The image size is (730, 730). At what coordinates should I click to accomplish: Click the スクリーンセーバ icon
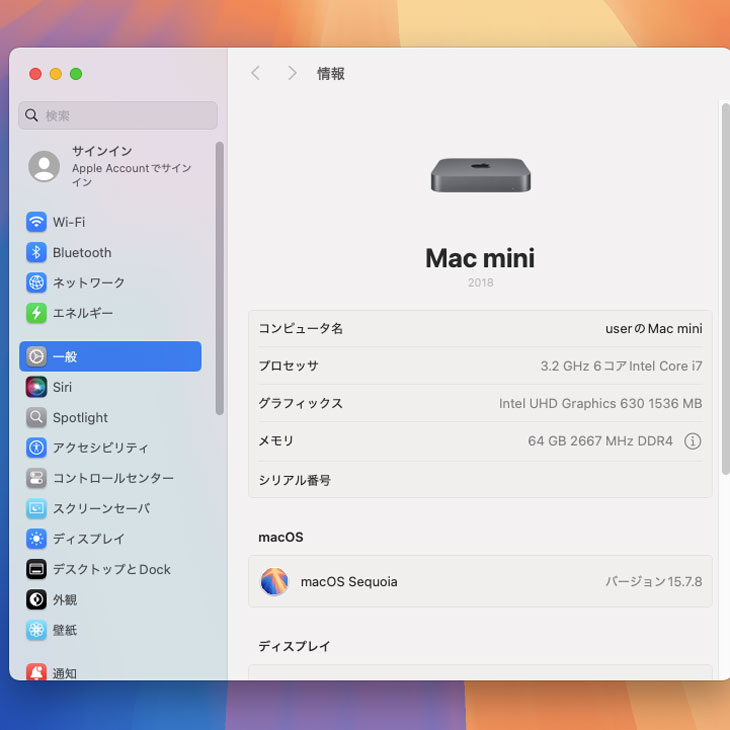coord(36,508)
